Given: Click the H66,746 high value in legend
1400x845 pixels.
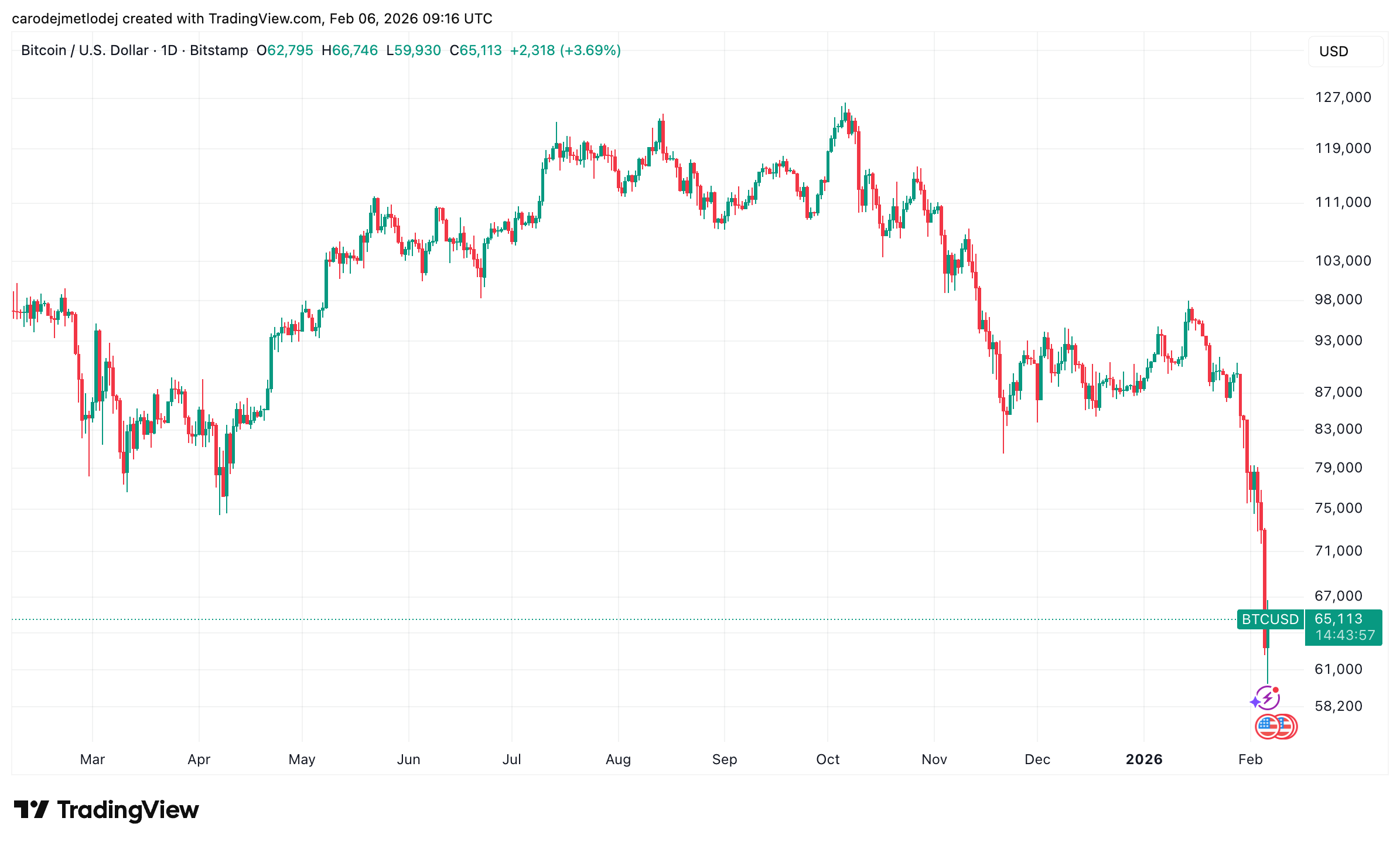Looking at the screenshot, I should [x=350, y=50].
